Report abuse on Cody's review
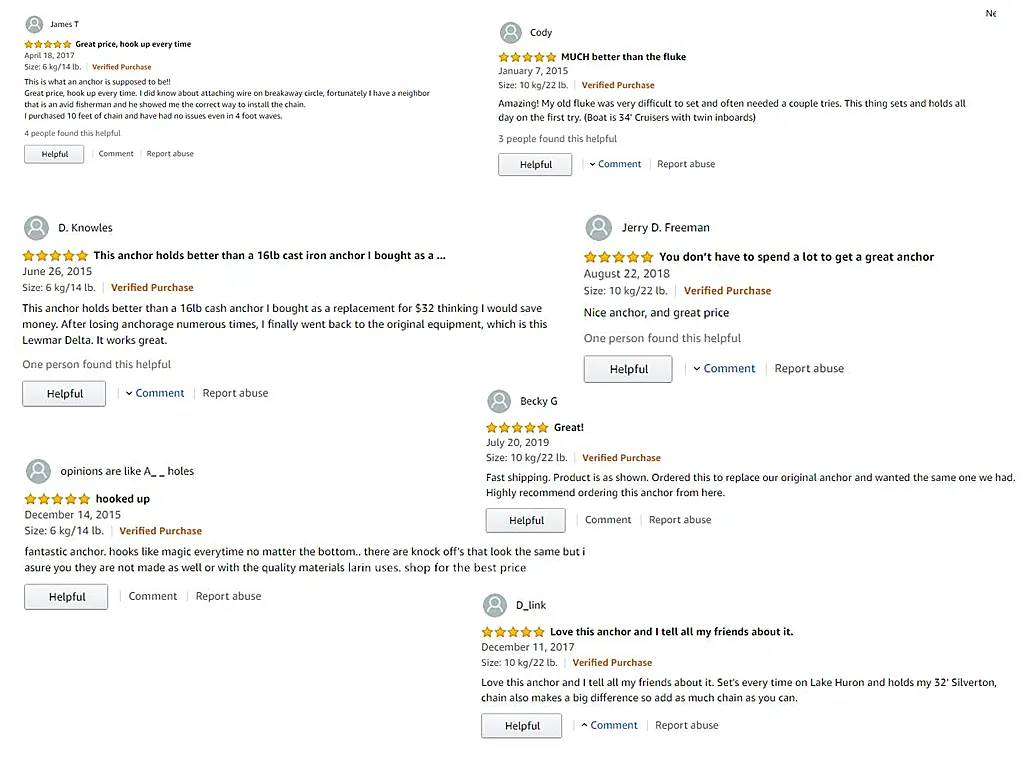Viewport: 1024px width, 768px height. tap(686, 164)
